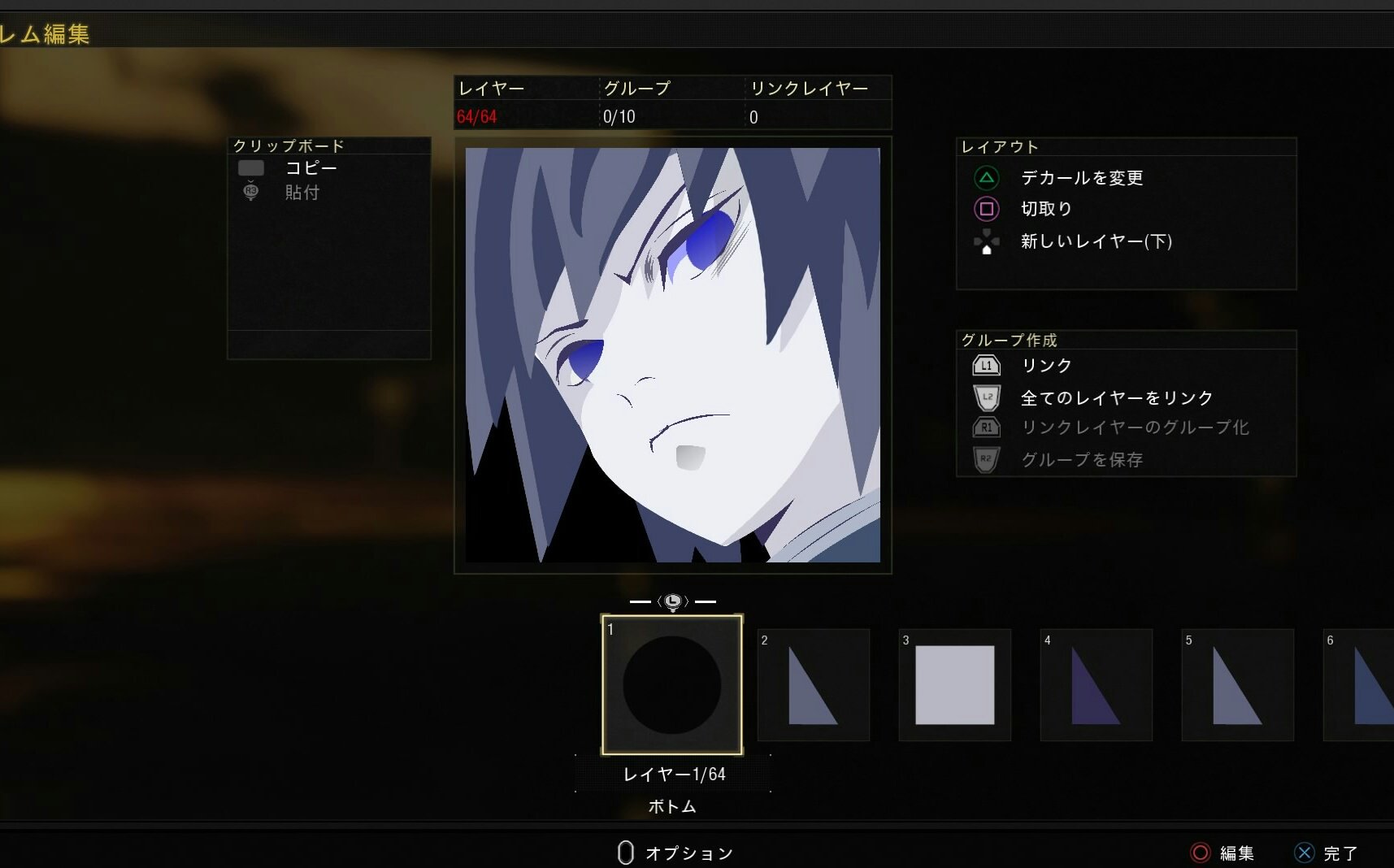Screen dimensions: 1394x868
Task: Select layer 1 black circle thumbnail
Action: [x=672, y=685]
